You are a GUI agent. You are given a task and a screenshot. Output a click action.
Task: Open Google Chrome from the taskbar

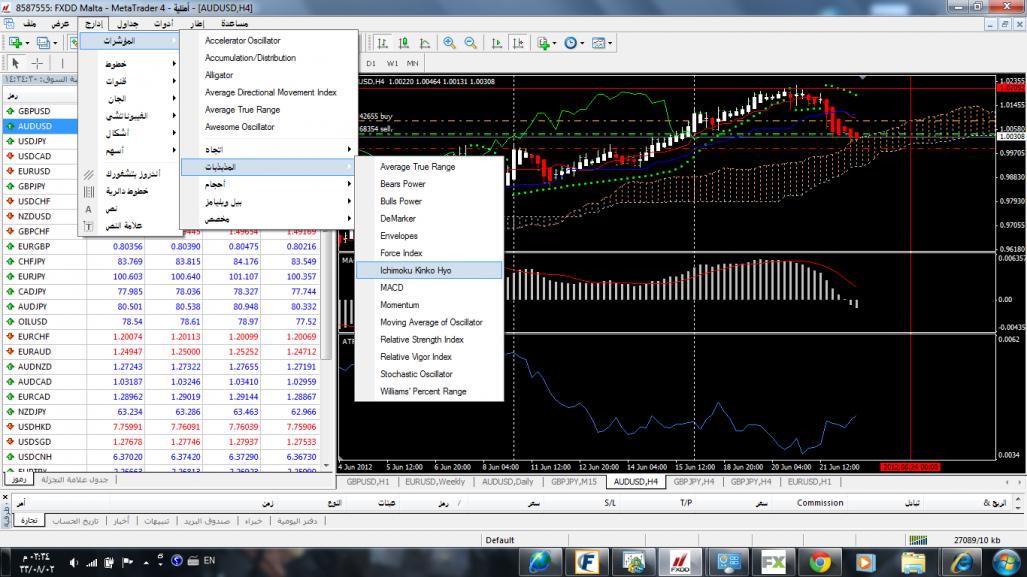tap(819, 561)
